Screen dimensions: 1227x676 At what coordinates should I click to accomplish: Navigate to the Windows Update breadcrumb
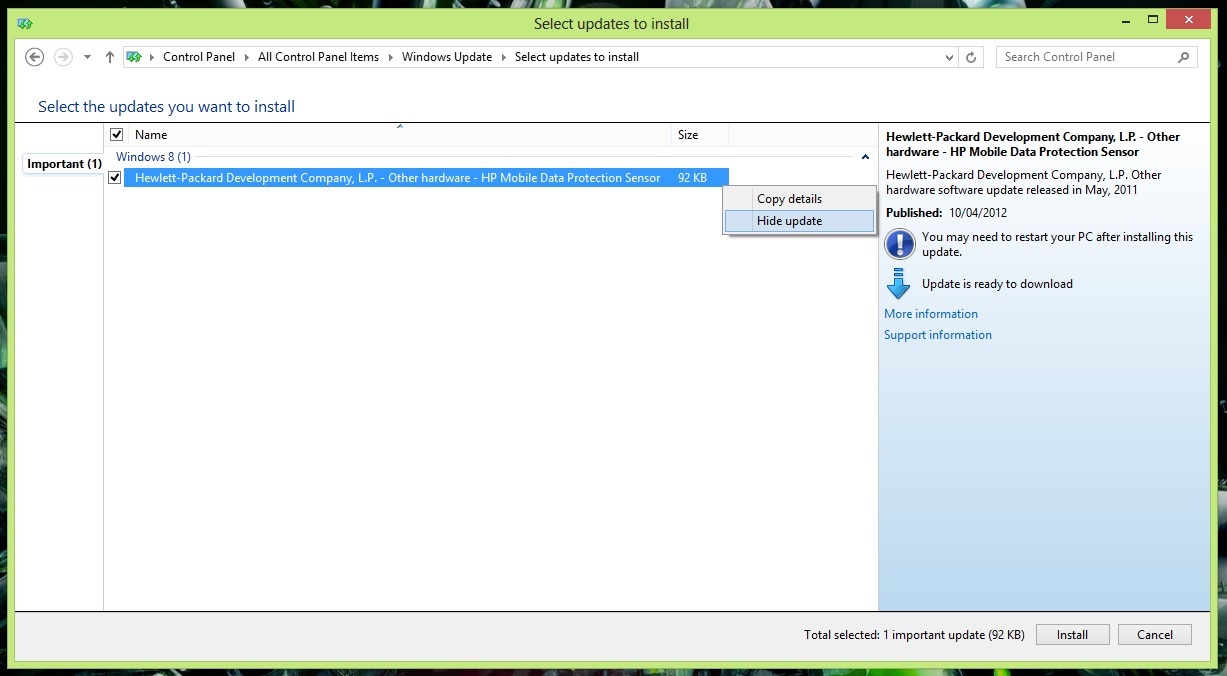point(447,57)
